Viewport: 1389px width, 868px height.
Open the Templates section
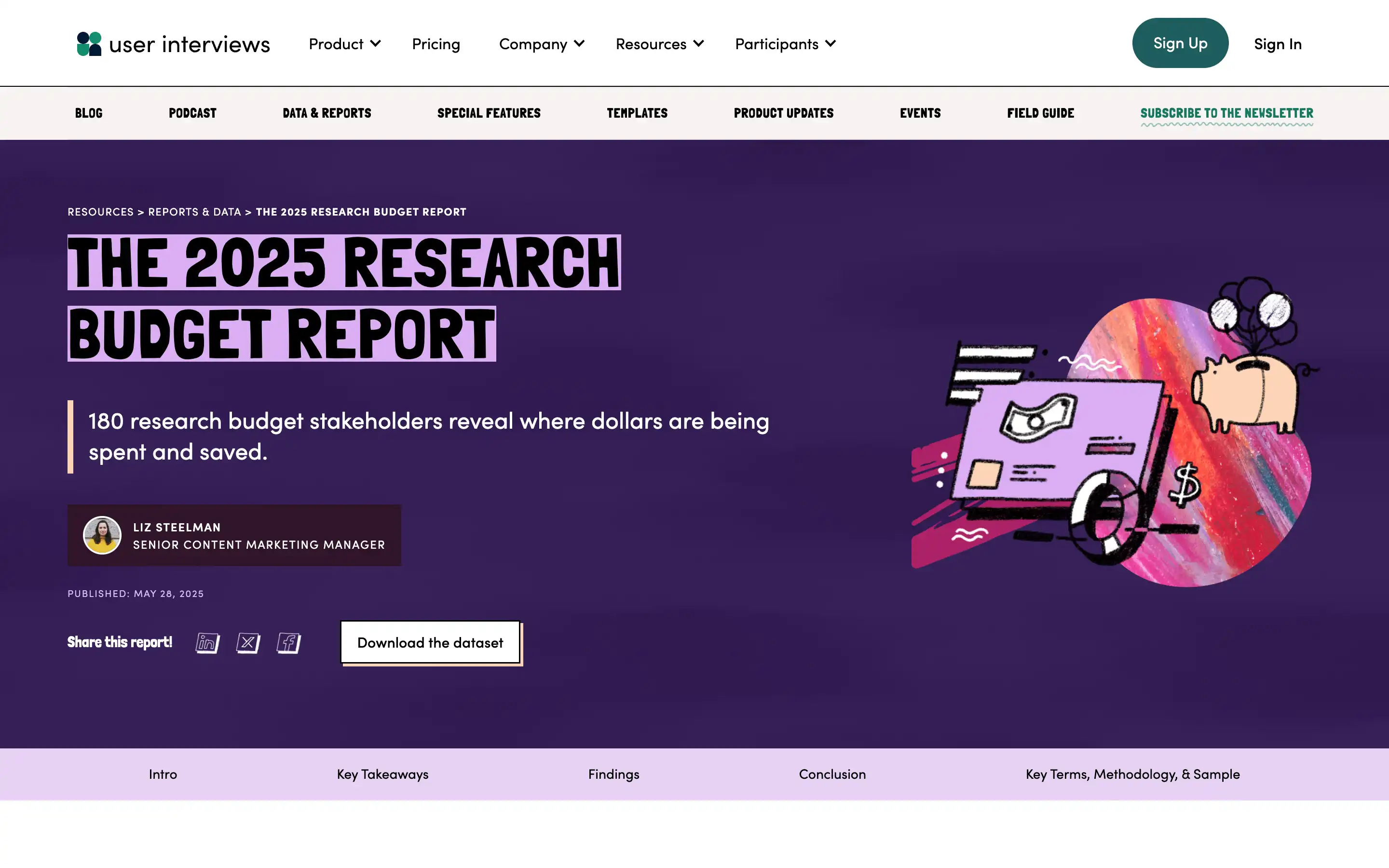click(637, 113)
